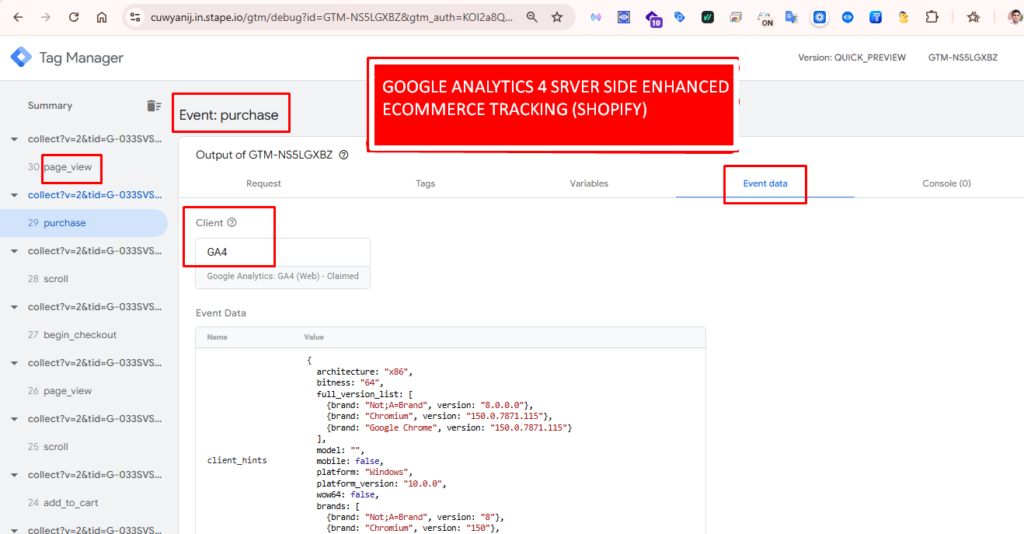Reload the page with the refresh icon
The width and height of the screenshot is (1024, 534).
point(73,17)
